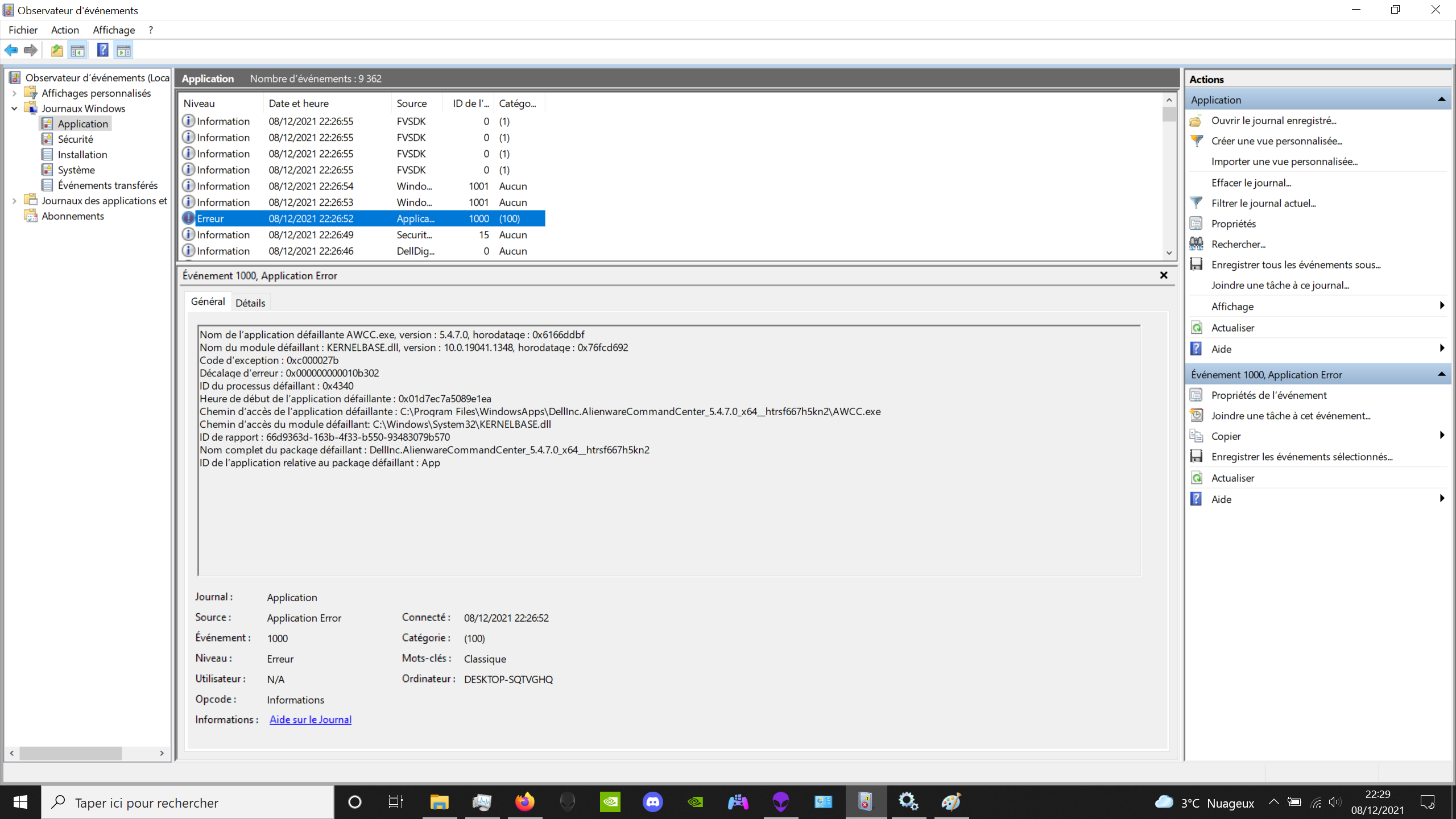
Task: Open a saved log via folder icon
Action: [57, 50]
